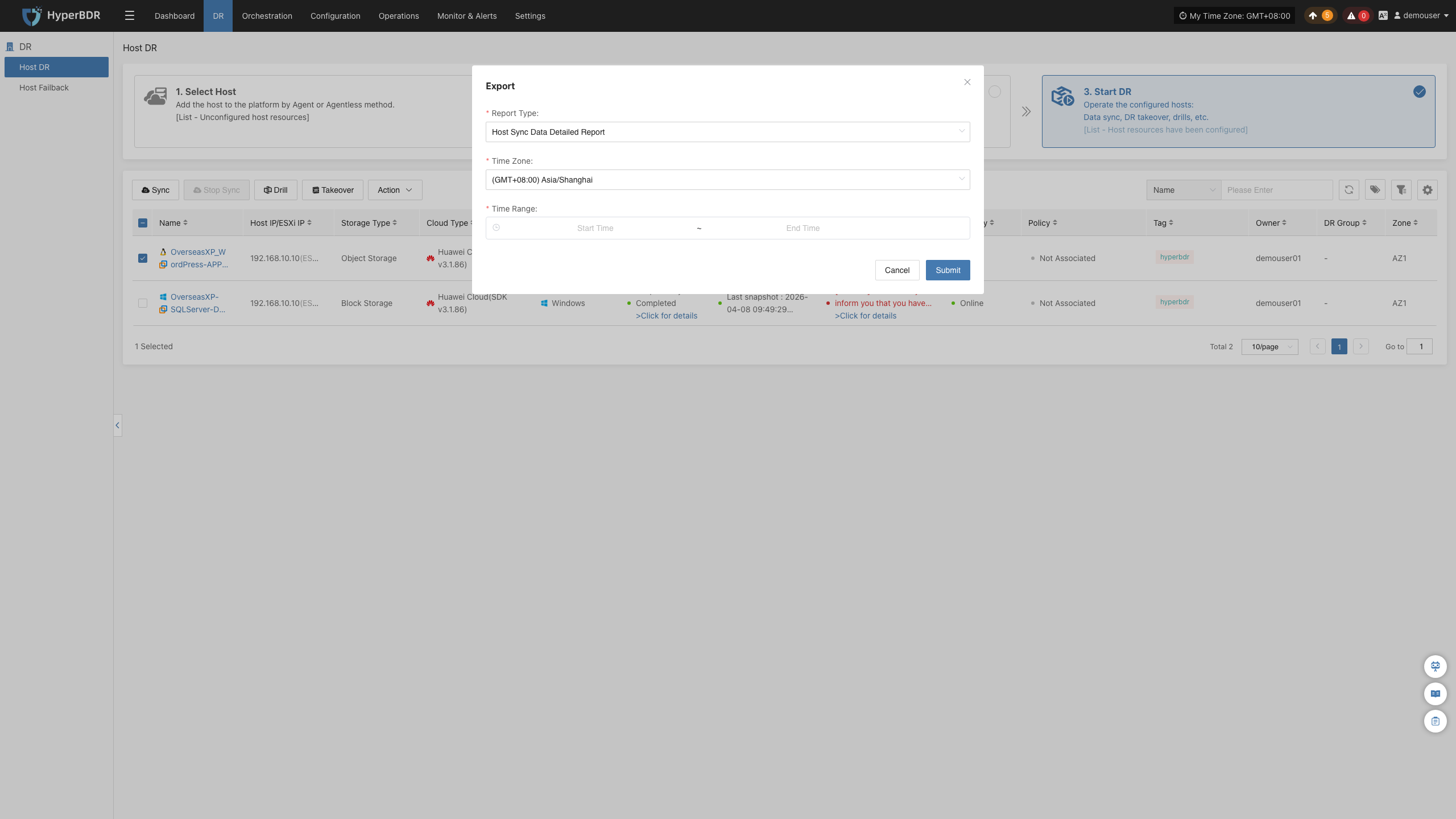Open Host Failback in sidebar

click(56, 88)
